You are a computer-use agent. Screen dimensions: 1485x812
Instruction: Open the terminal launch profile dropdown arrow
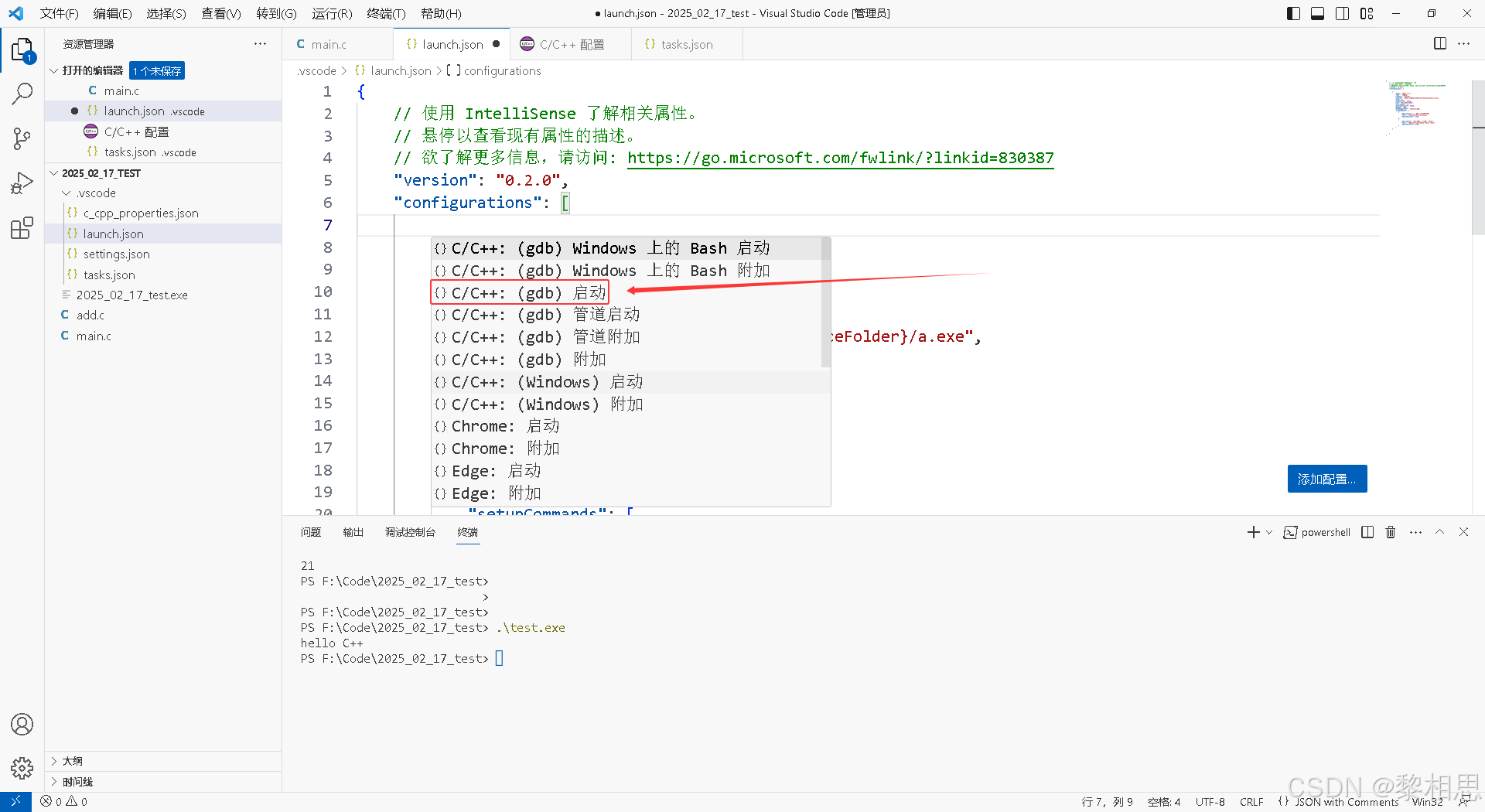pos(1268,532)
